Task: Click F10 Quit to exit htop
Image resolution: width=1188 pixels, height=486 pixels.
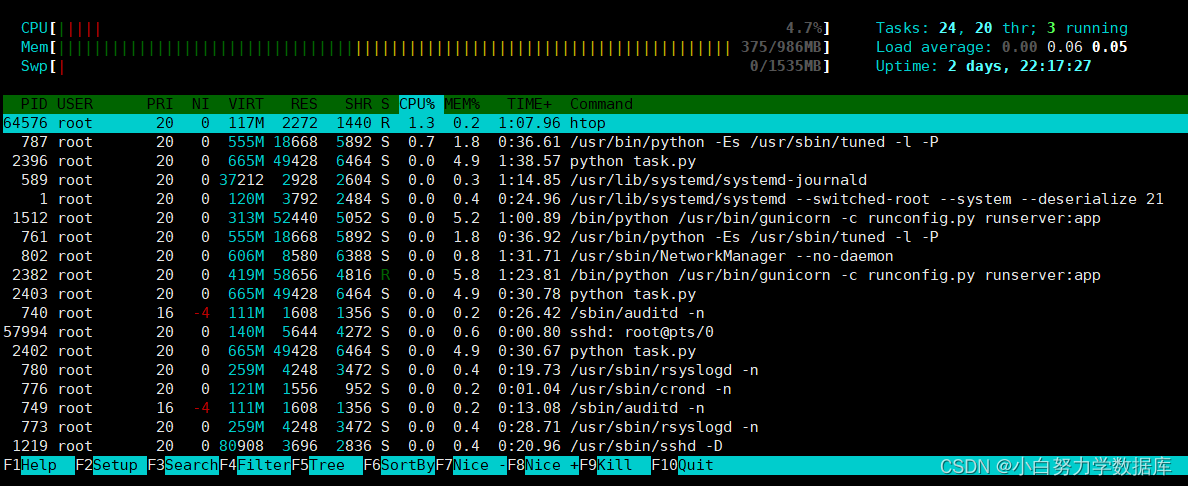Action: click(x=683, y=465)
